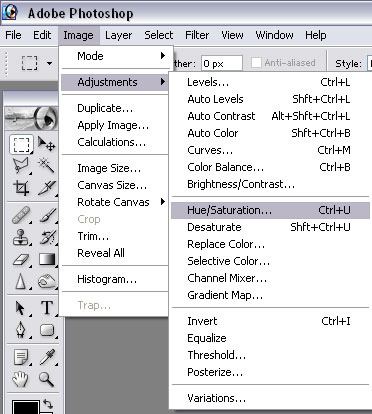Image resolution: width=372 pixels, height=414 pixels.
Task: Select the Pen tool
Action: [x=21, y=331]
